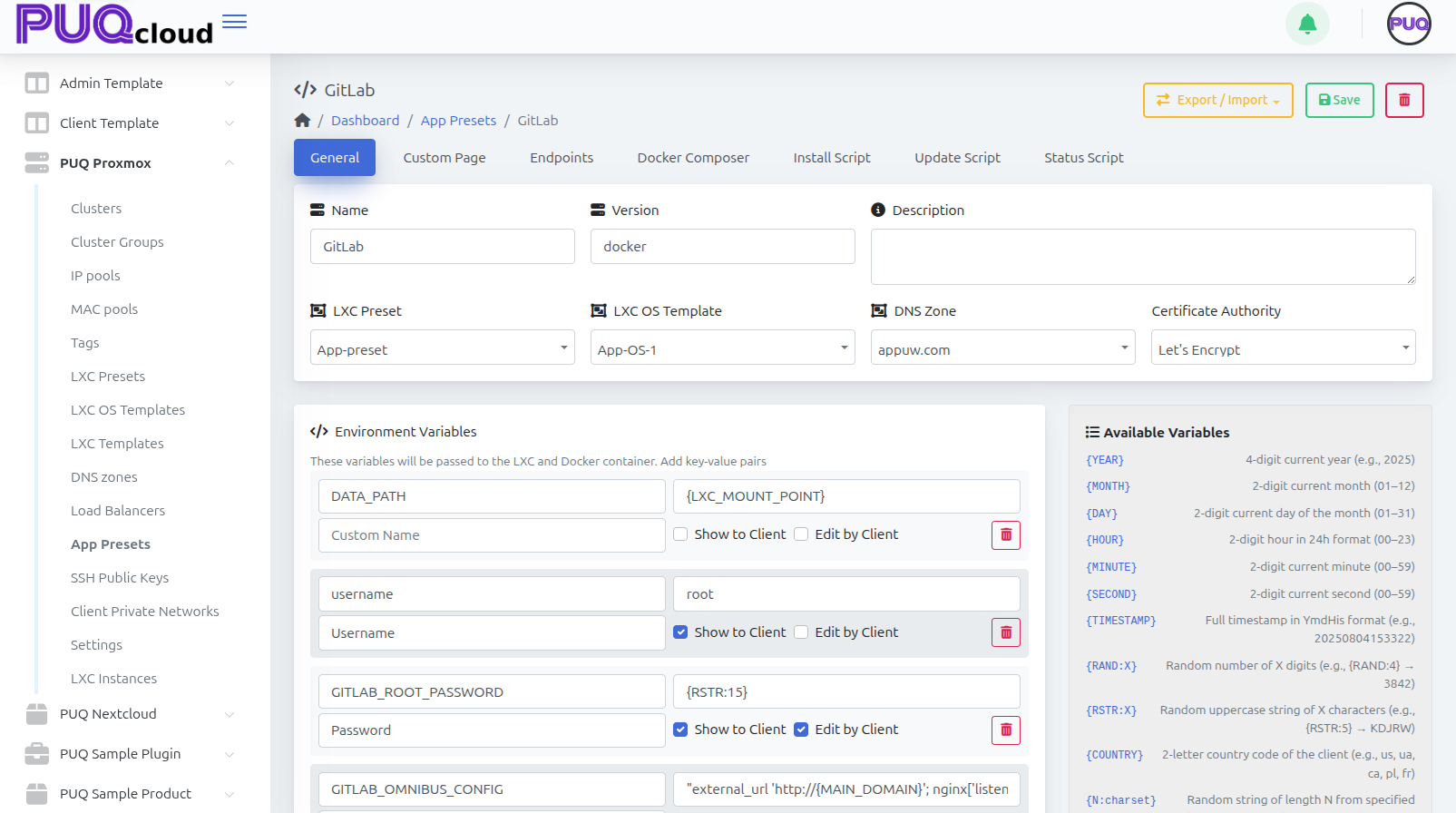Uncheck Edit by Client for Password variable
The width and height of the screenshot is (1456, 813).
point(801,730)
